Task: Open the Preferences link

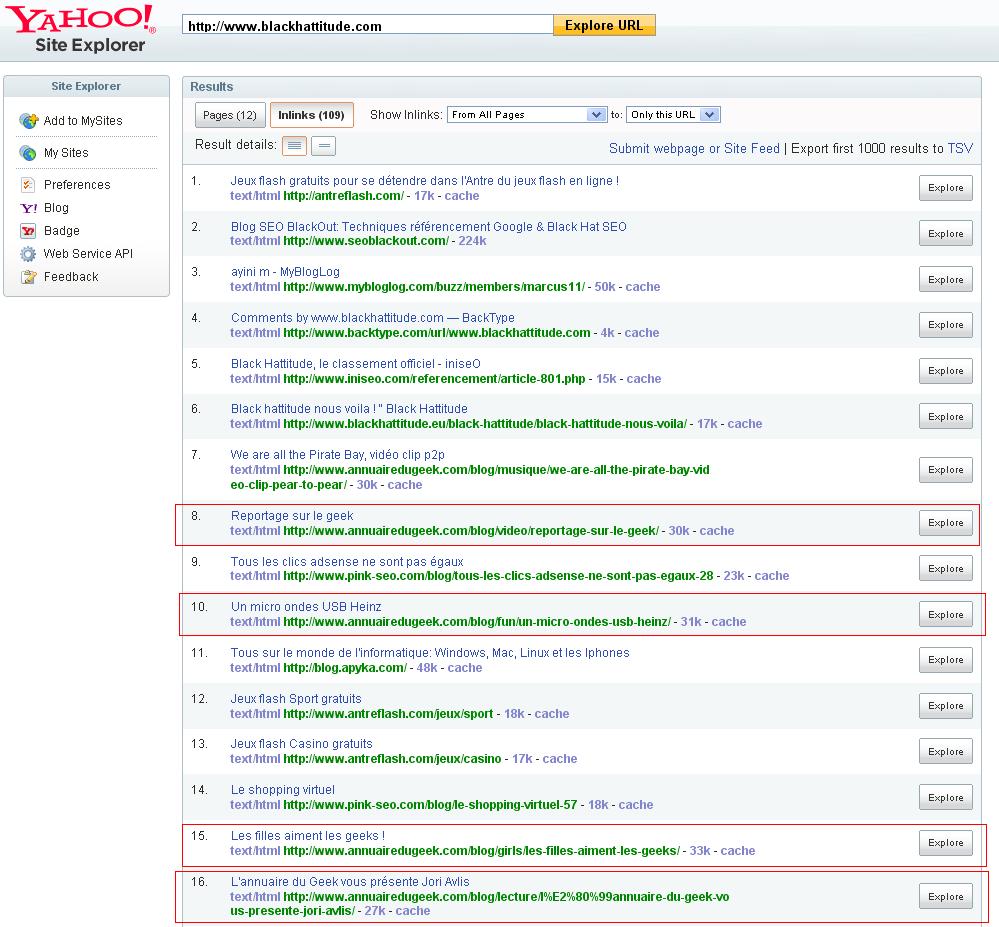Action: click(77, 185)
